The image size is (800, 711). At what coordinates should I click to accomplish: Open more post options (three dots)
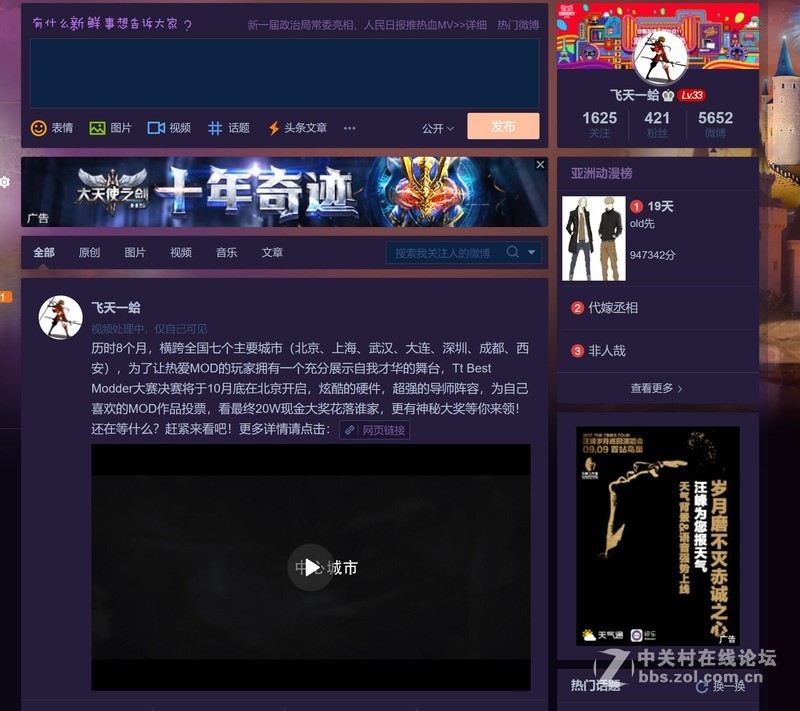point(349,128)
